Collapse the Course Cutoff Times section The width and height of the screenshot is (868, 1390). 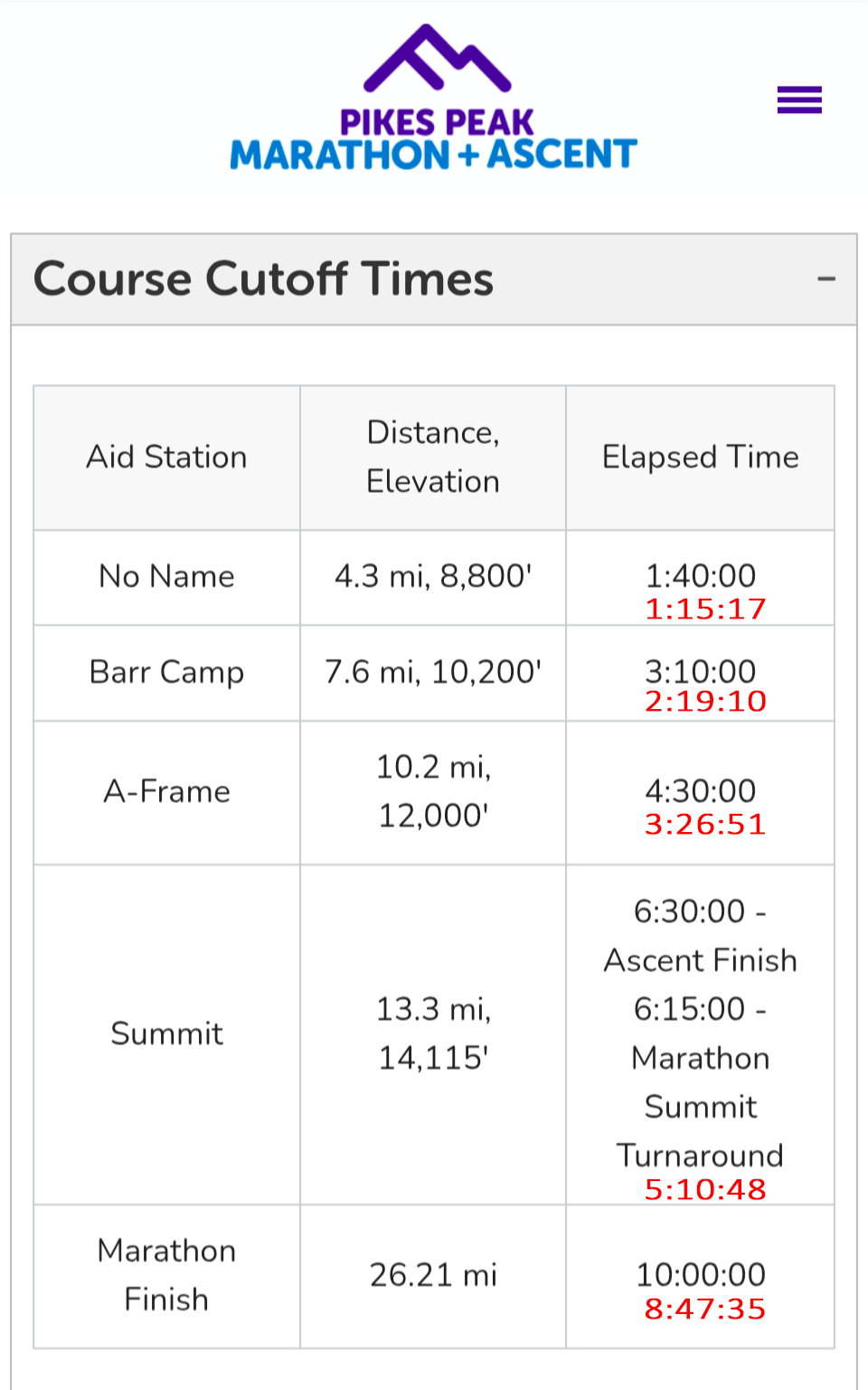pyautogui.click(x=826, y=279)
